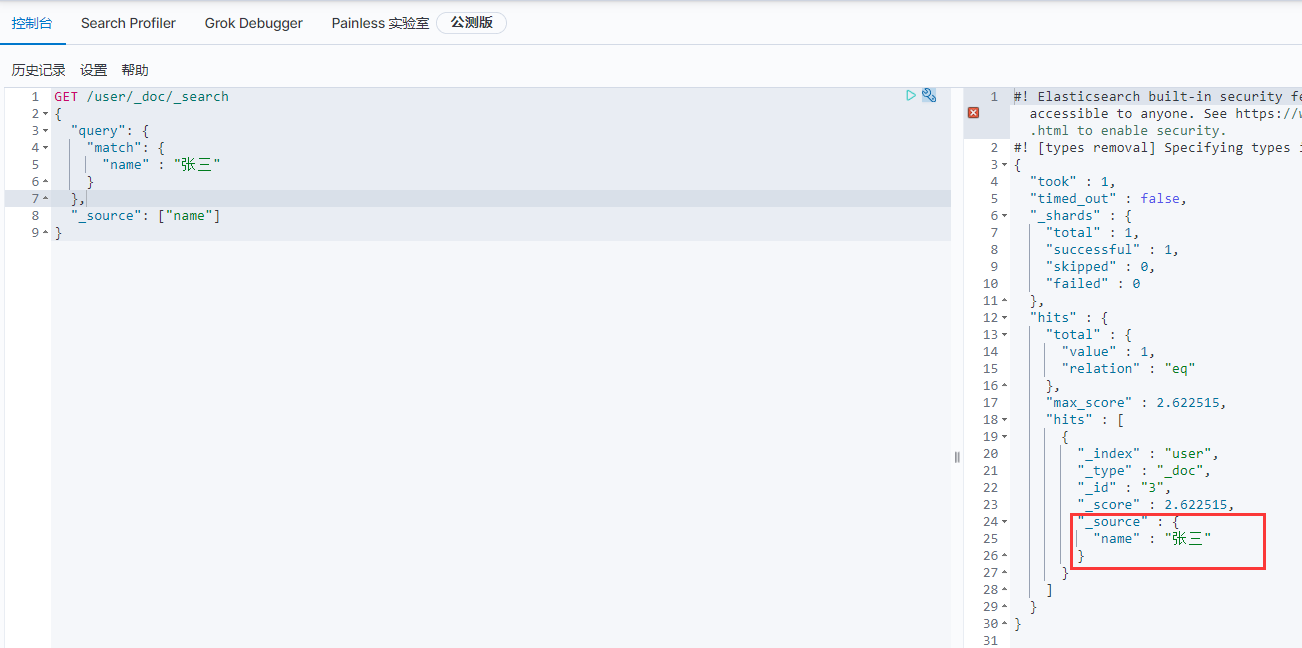Fold the "match" block in request editor
1302x648 pixels.
tap(45, 148)
